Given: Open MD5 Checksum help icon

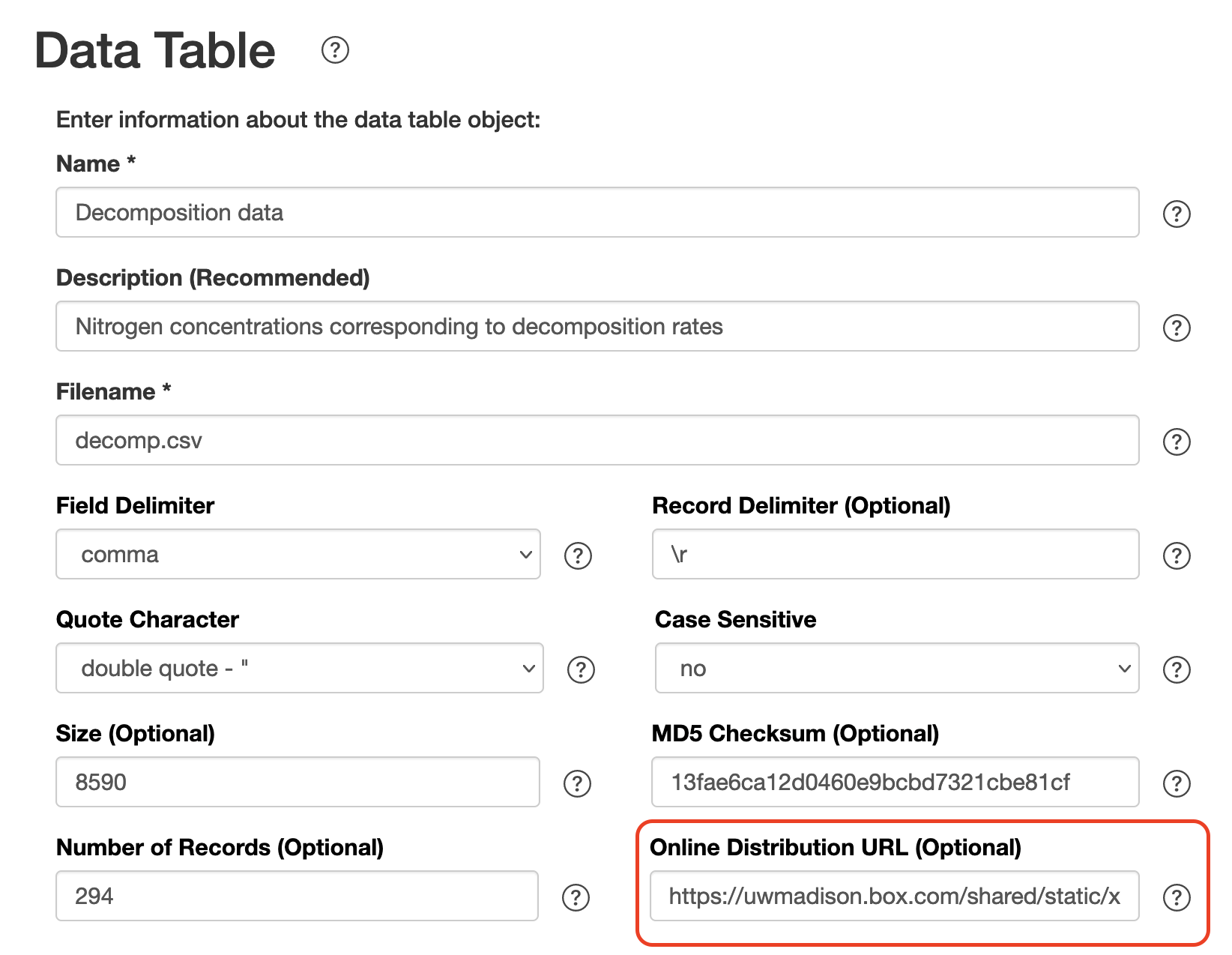Looking at the screenshot, I should pyautogui.click(x=1177, y=783).
